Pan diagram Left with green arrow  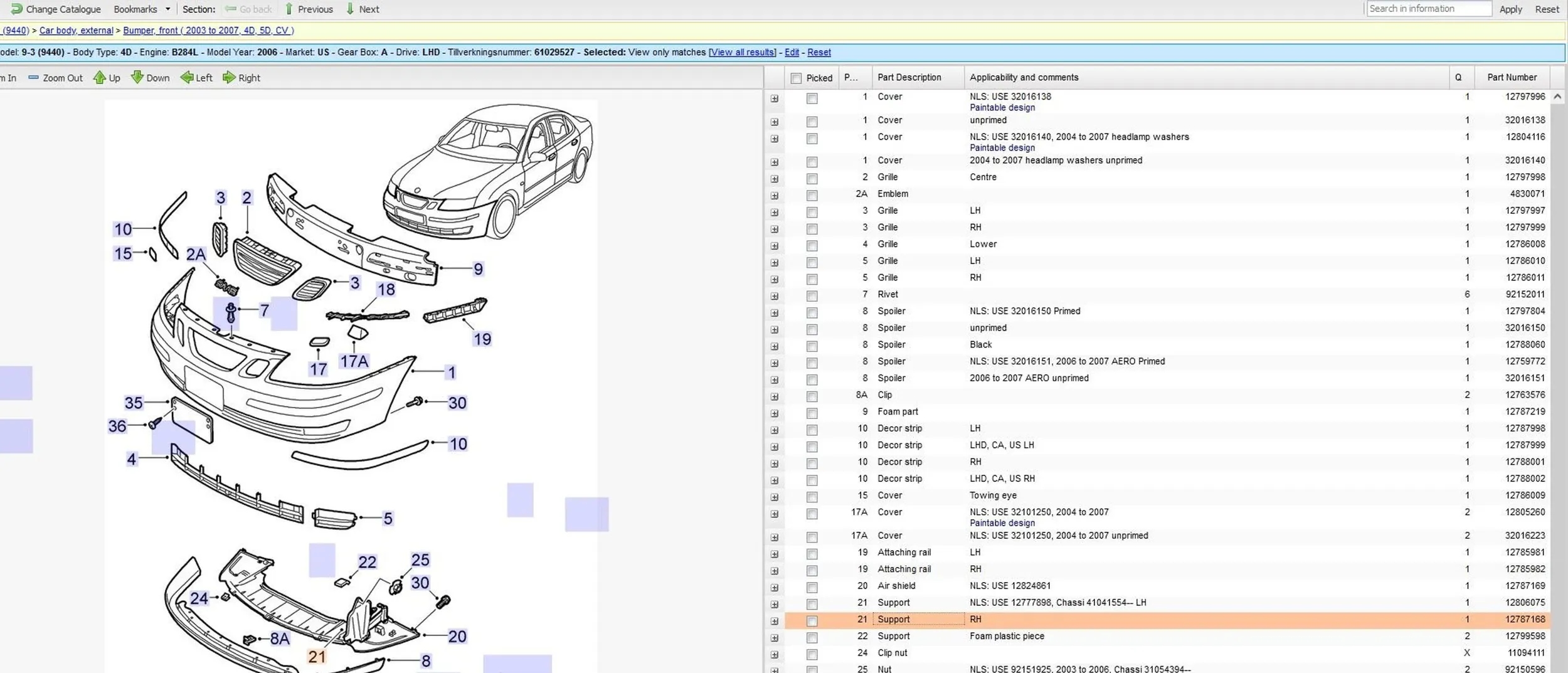pyautogui.click(x=187, y=78)
